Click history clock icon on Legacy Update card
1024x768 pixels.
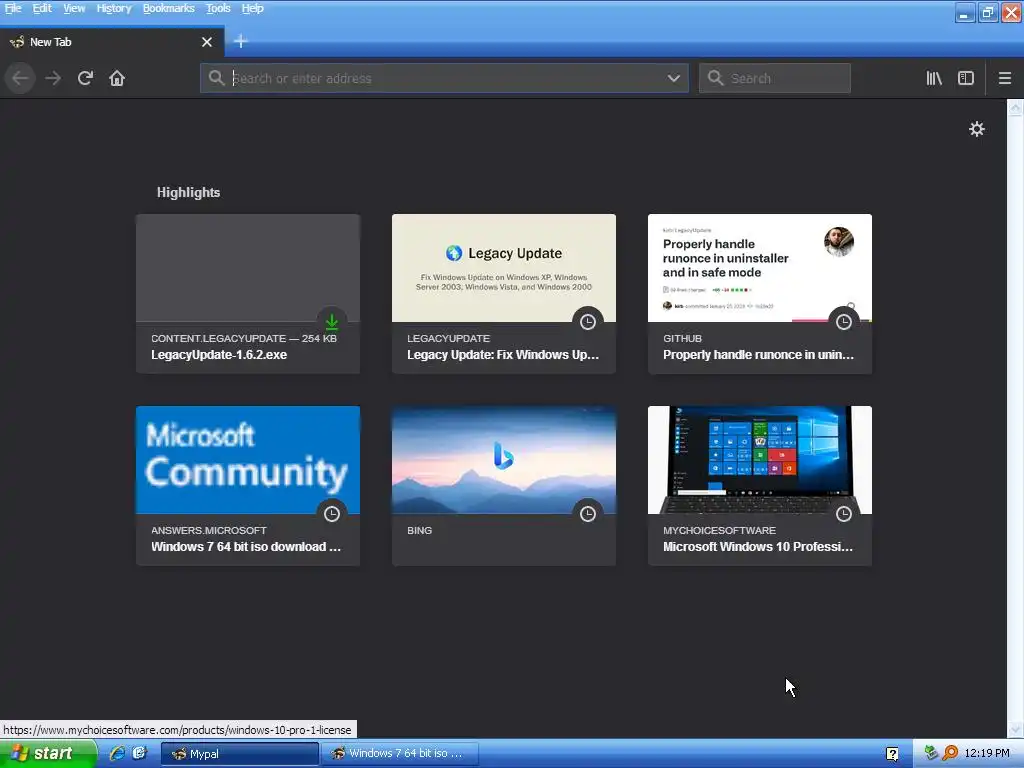click(x=588, y=321)
